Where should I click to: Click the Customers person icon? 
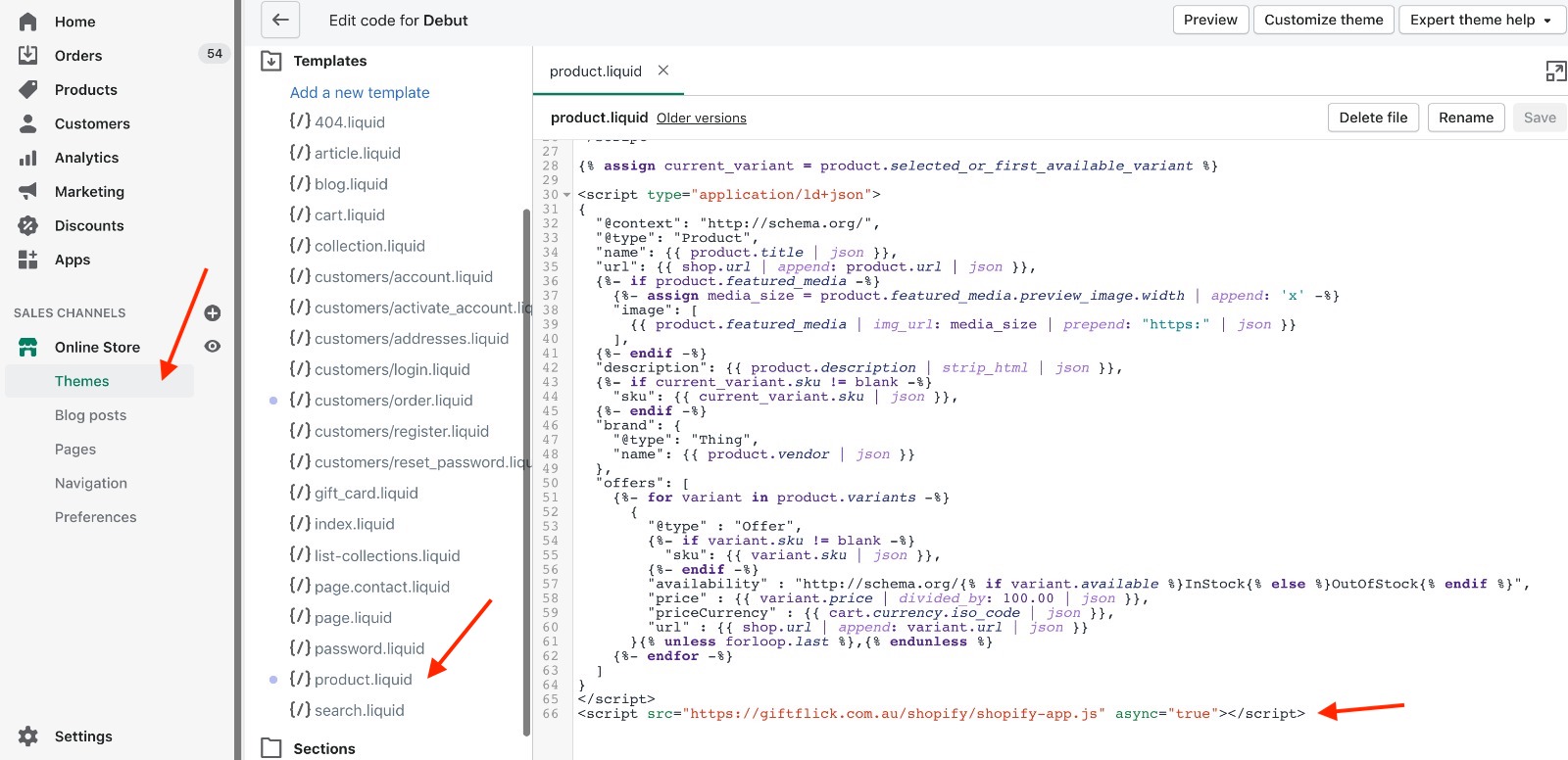[x=28, y=123]
